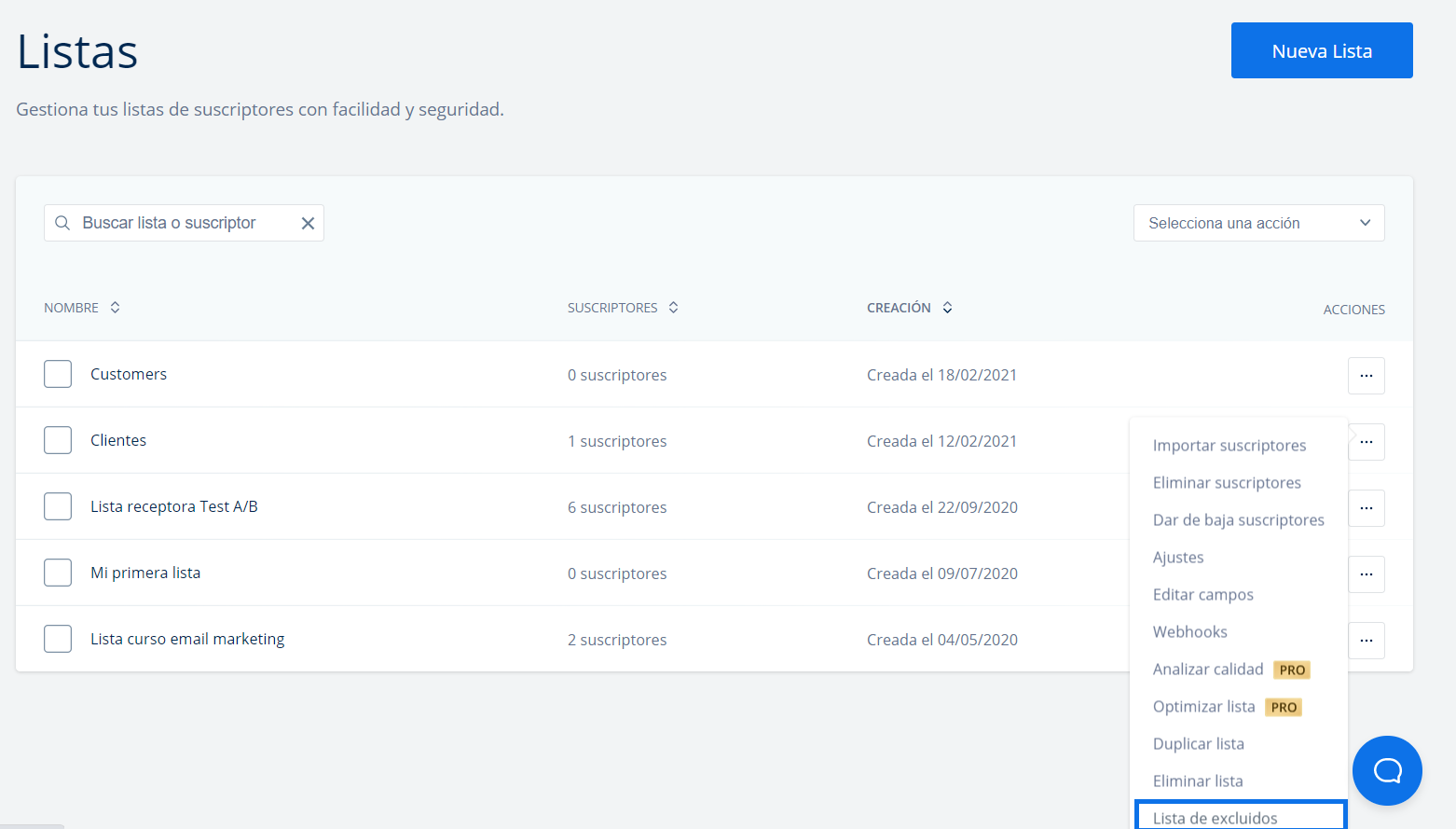Viewport: 1456px width, 829px height.
Task: Clear the search field with the X icon
Action: [308, 223]
